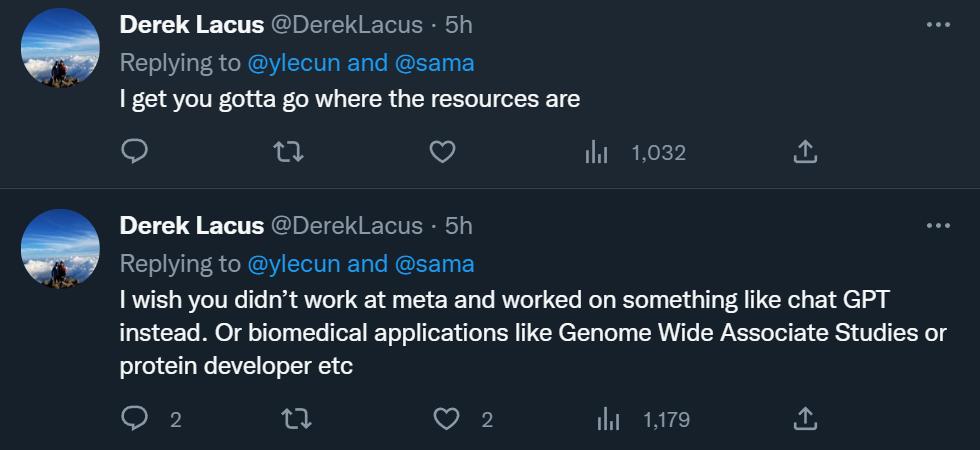This screenshot has height=450, width=980.
Task: Reply to the 'resources are' tweet
Action: coord(135,152)
